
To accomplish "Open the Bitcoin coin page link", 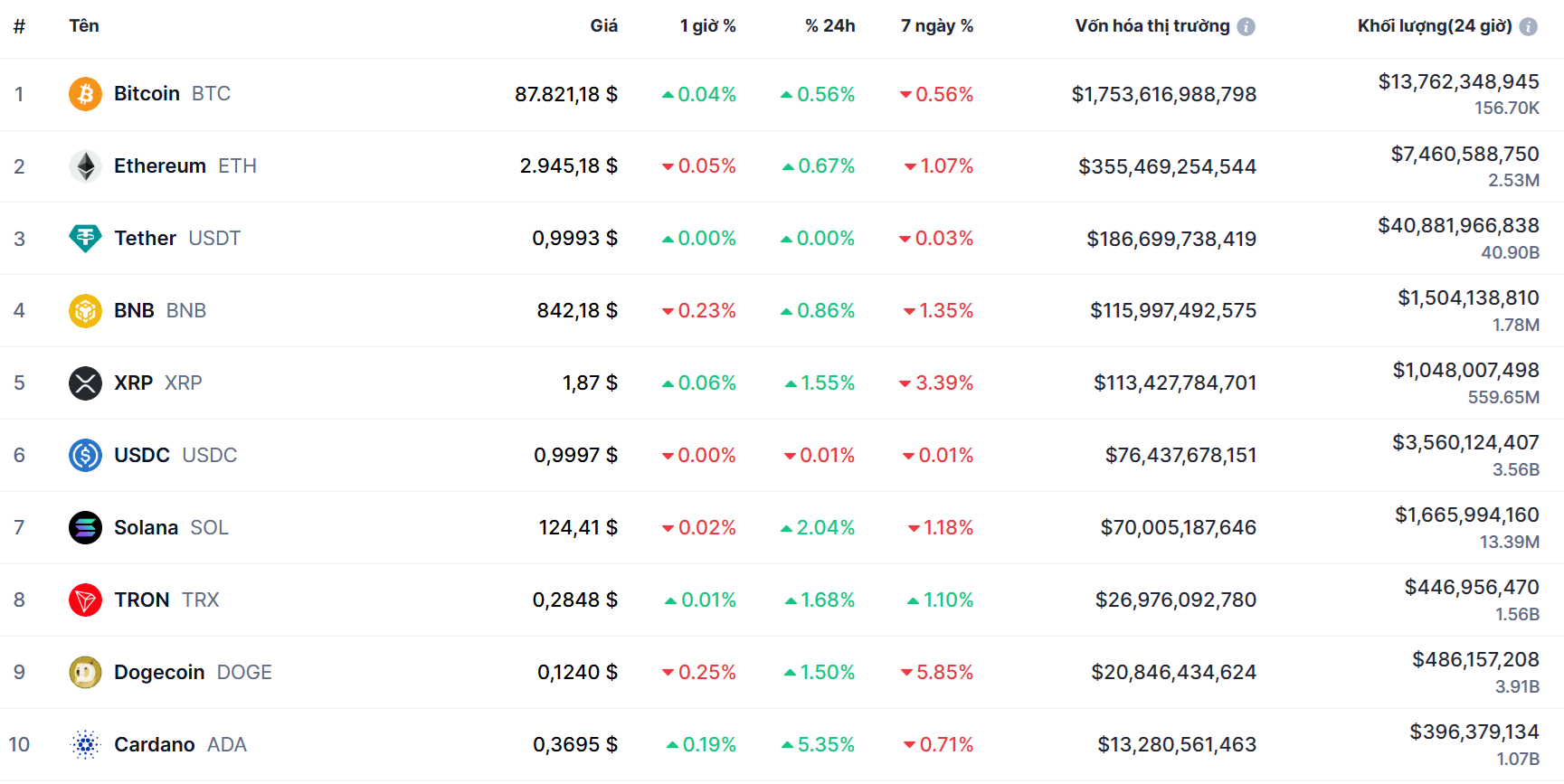I will (172, 94).
